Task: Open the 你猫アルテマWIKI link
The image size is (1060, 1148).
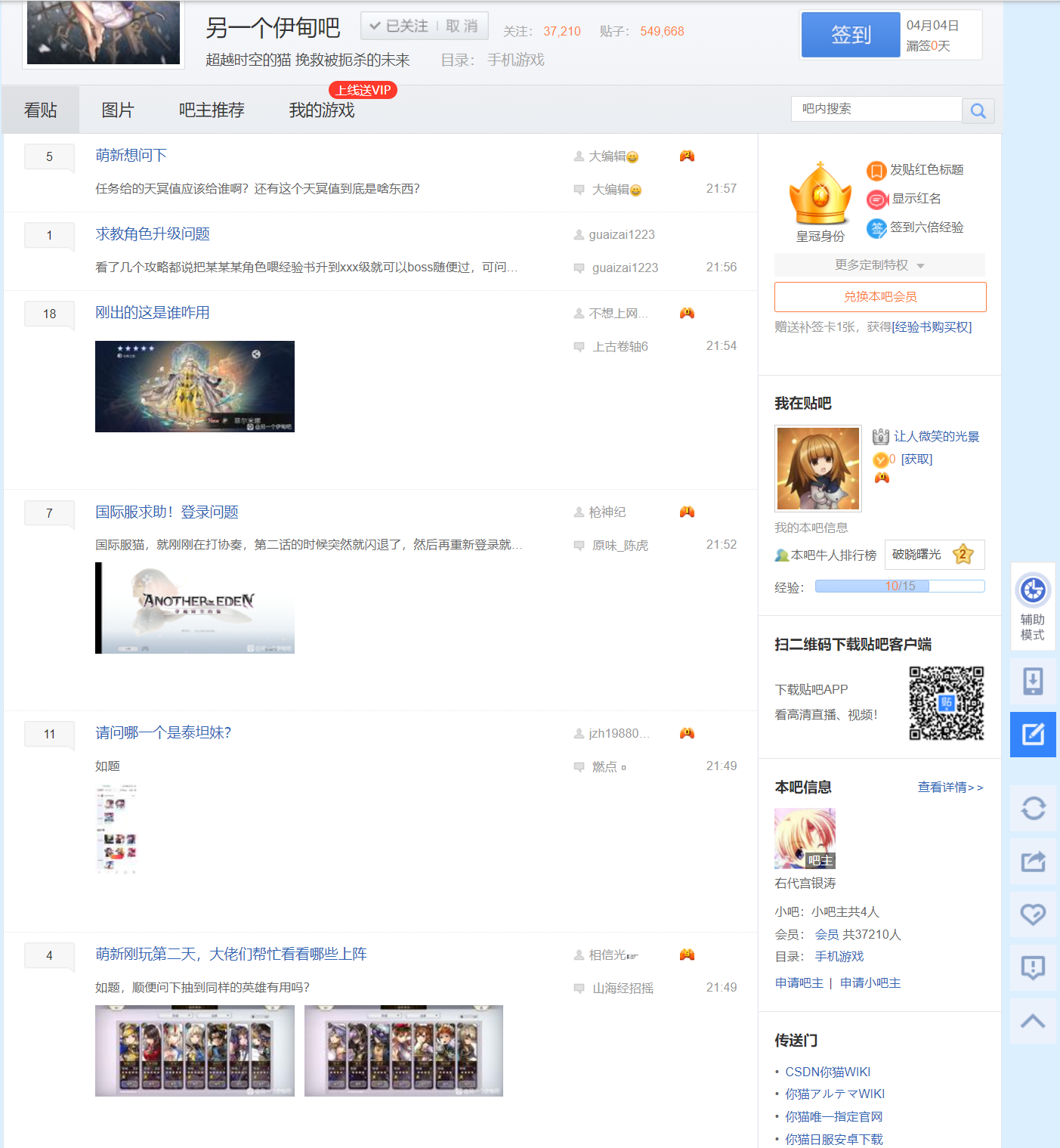Action: point(835,1094)
